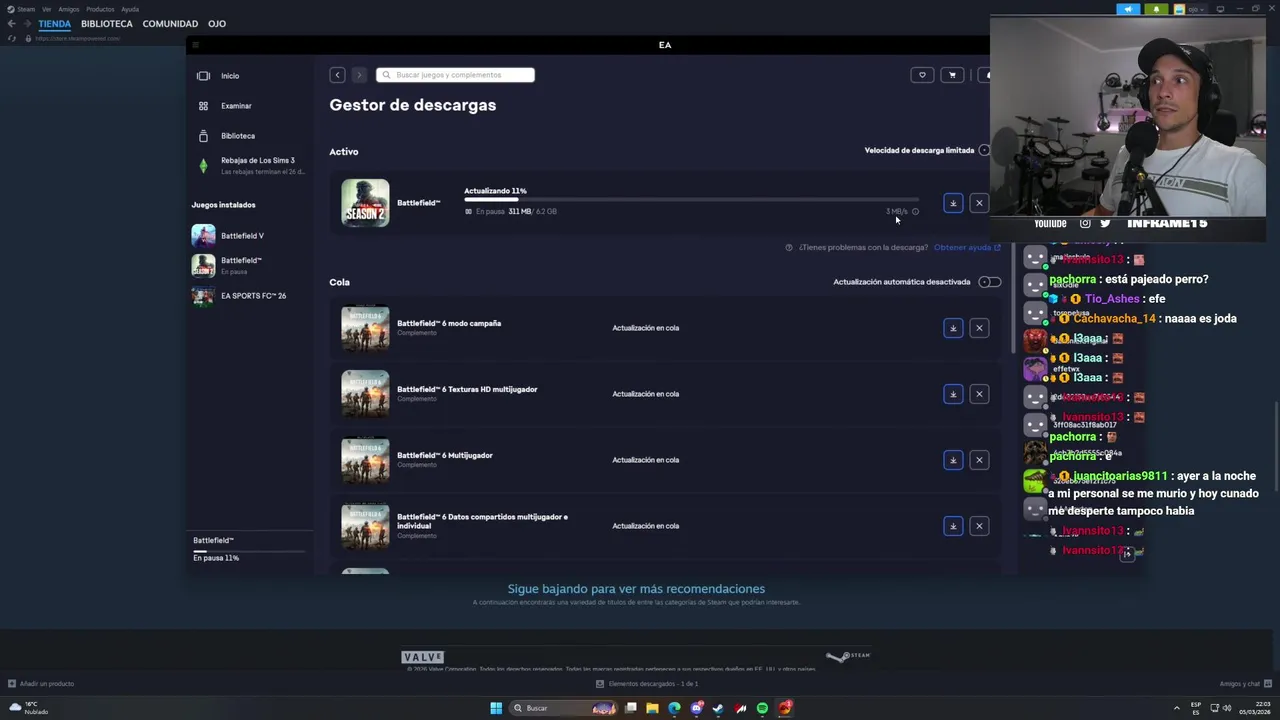Download Battlefield 6 Texturas HD multijugador now
The width and height of the screenshot is (1280, 720).
pyautogui.click(x=953, y=394)
